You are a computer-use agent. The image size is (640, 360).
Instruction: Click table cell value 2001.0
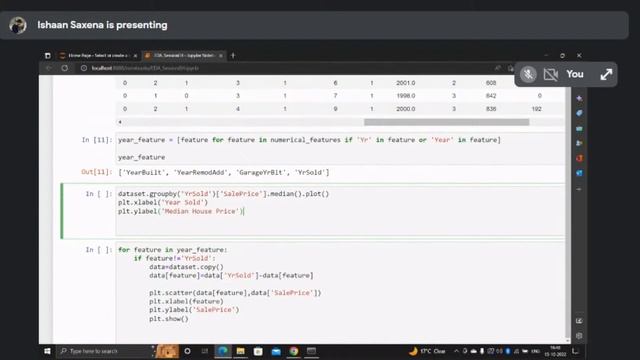(x=405, y=83)
